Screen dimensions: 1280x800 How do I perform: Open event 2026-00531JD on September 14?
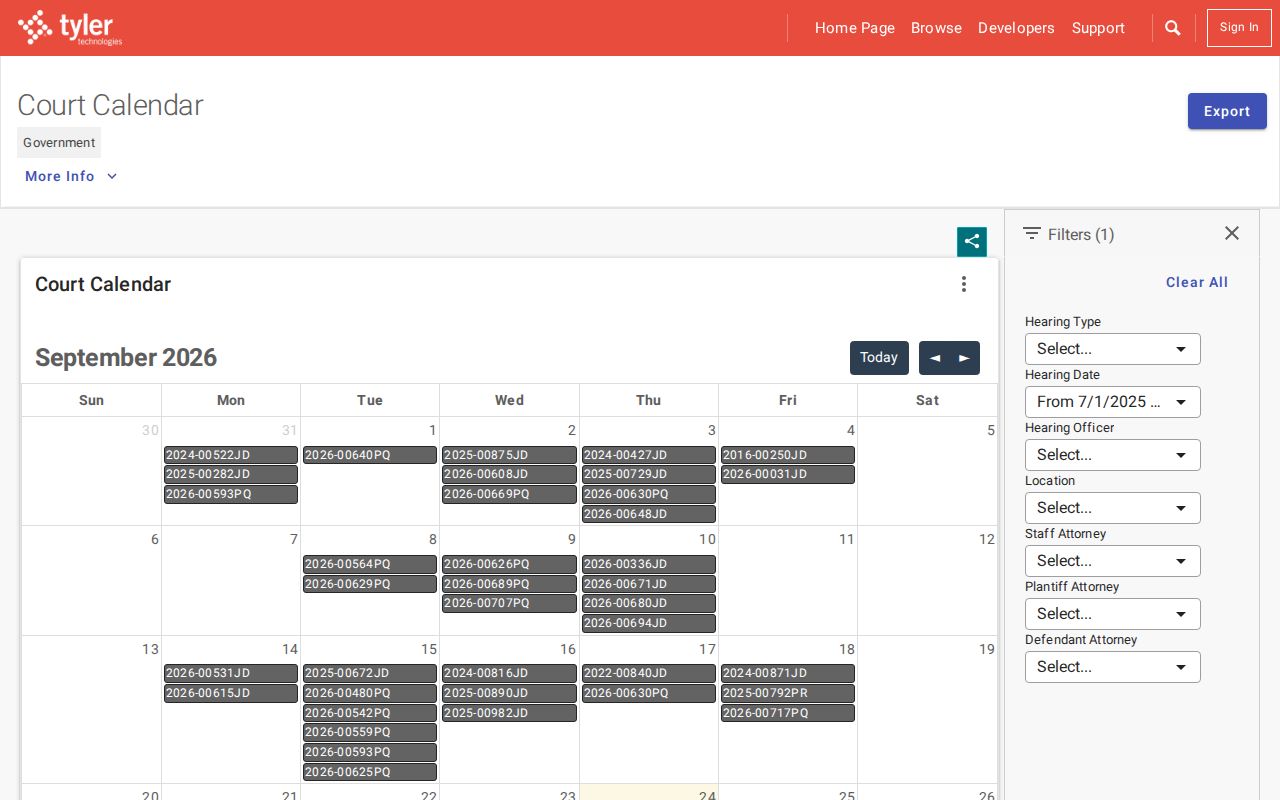pyautogui.click(x=231, y=673)
